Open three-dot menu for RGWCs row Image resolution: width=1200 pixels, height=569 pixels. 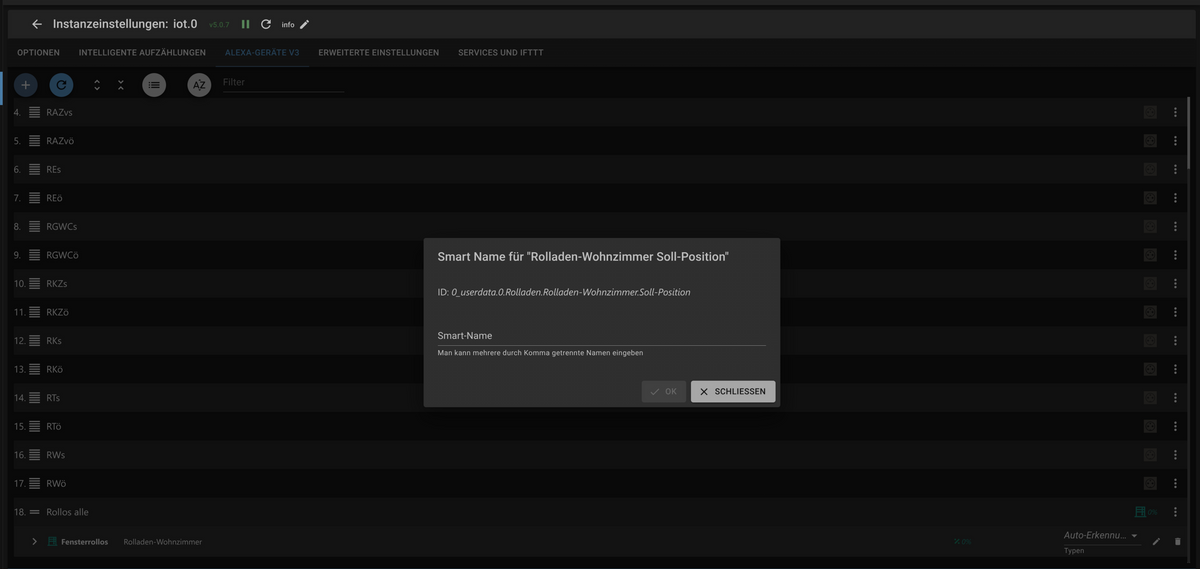(x=1176, y=226)
